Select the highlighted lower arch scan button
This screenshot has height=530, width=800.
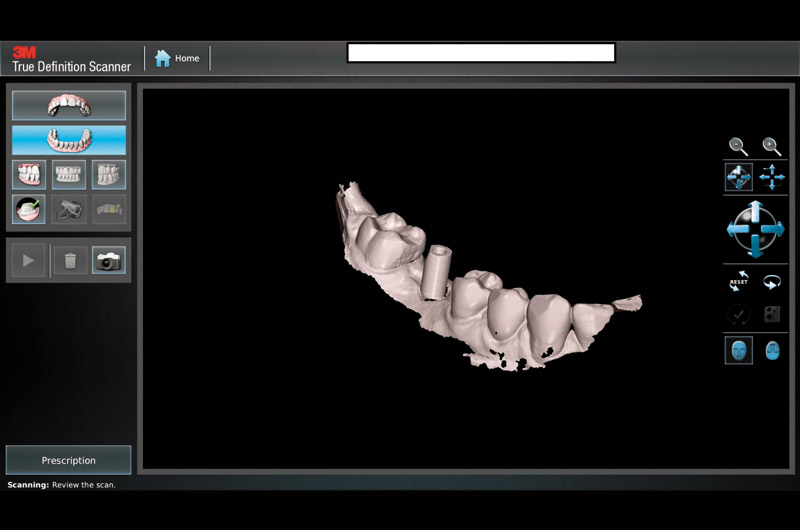click(x=69, y=140)
